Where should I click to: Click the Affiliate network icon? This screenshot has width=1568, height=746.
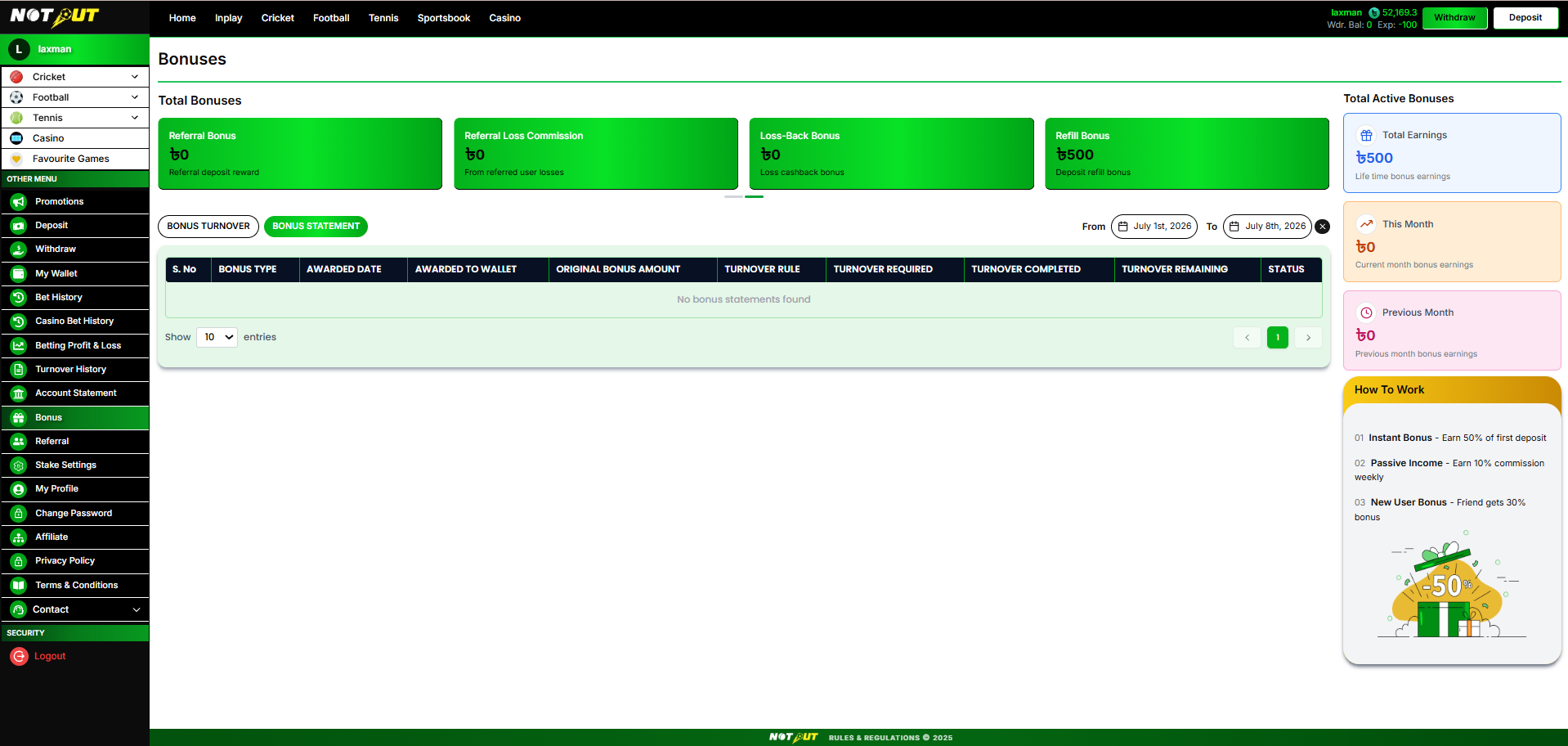pyautogui.click(x=18, y=537)
